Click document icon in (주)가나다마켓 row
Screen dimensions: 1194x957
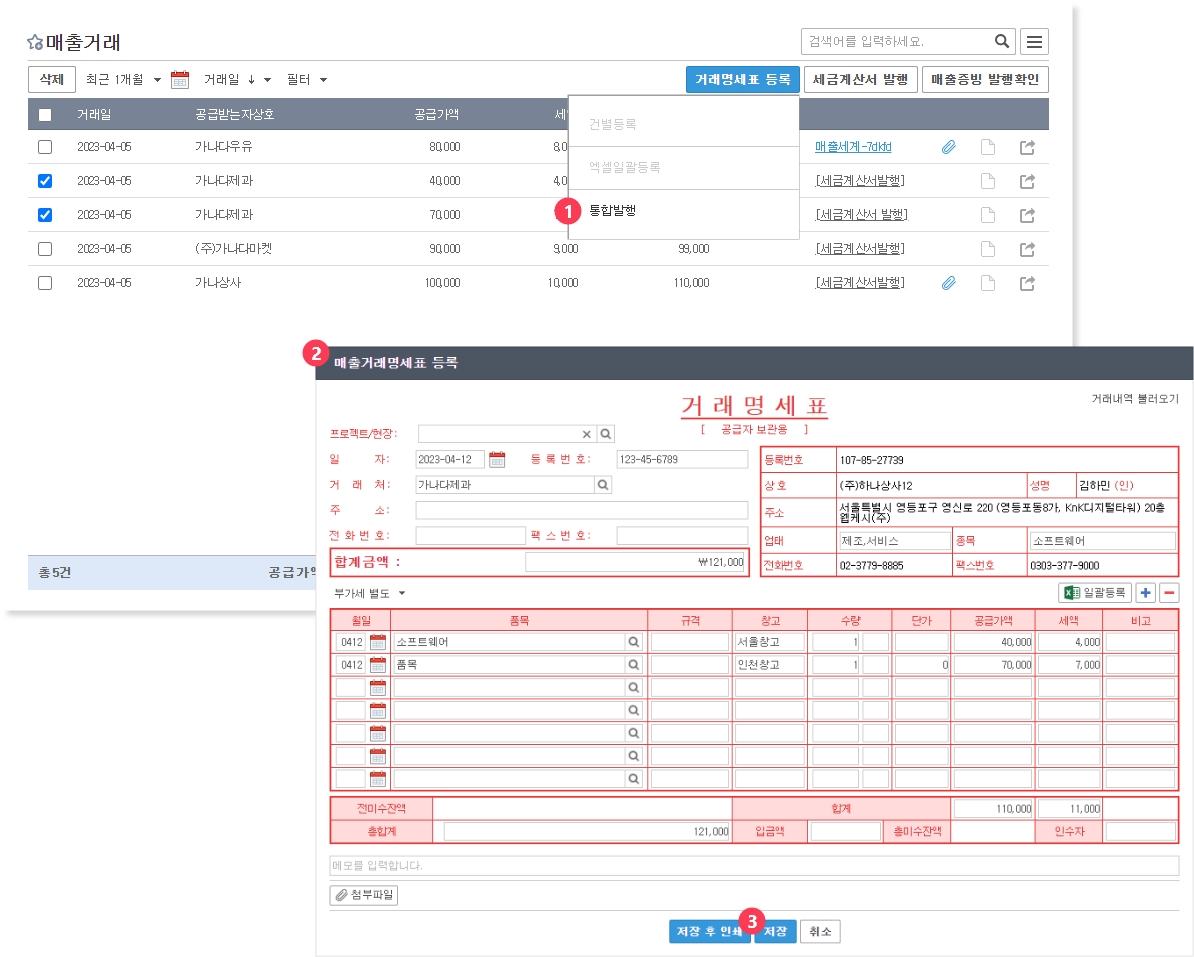point(988,249)
